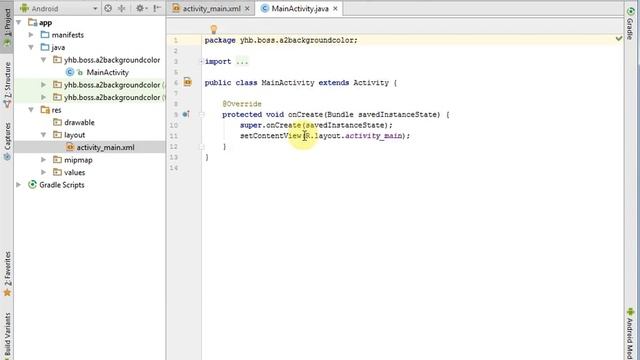Open the Android view selector dropdown
Viewport: 640px width, 360px height.
point(58,8)
